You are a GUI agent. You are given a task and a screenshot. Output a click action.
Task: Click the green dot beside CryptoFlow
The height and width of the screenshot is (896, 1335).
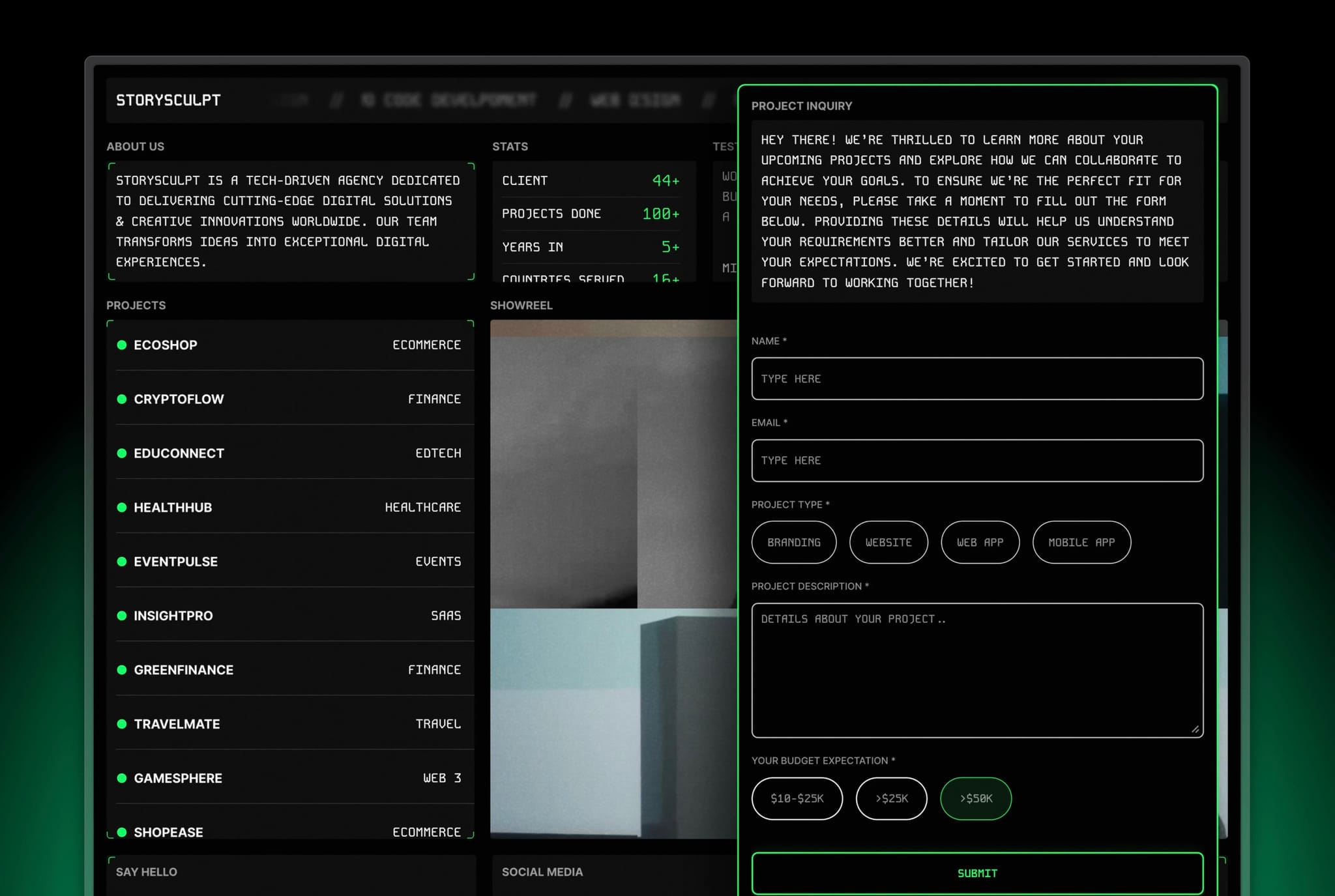pyautogui.click(x=122, y=399)
